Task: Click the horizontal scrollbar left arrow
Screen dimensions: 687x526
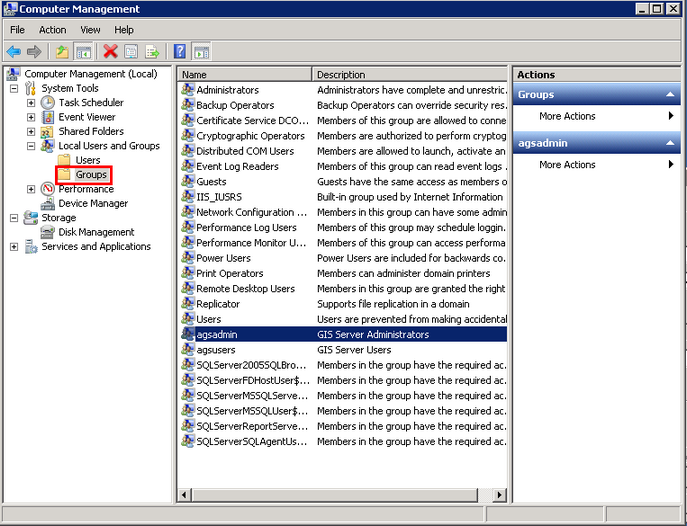Action: (184, 495)
